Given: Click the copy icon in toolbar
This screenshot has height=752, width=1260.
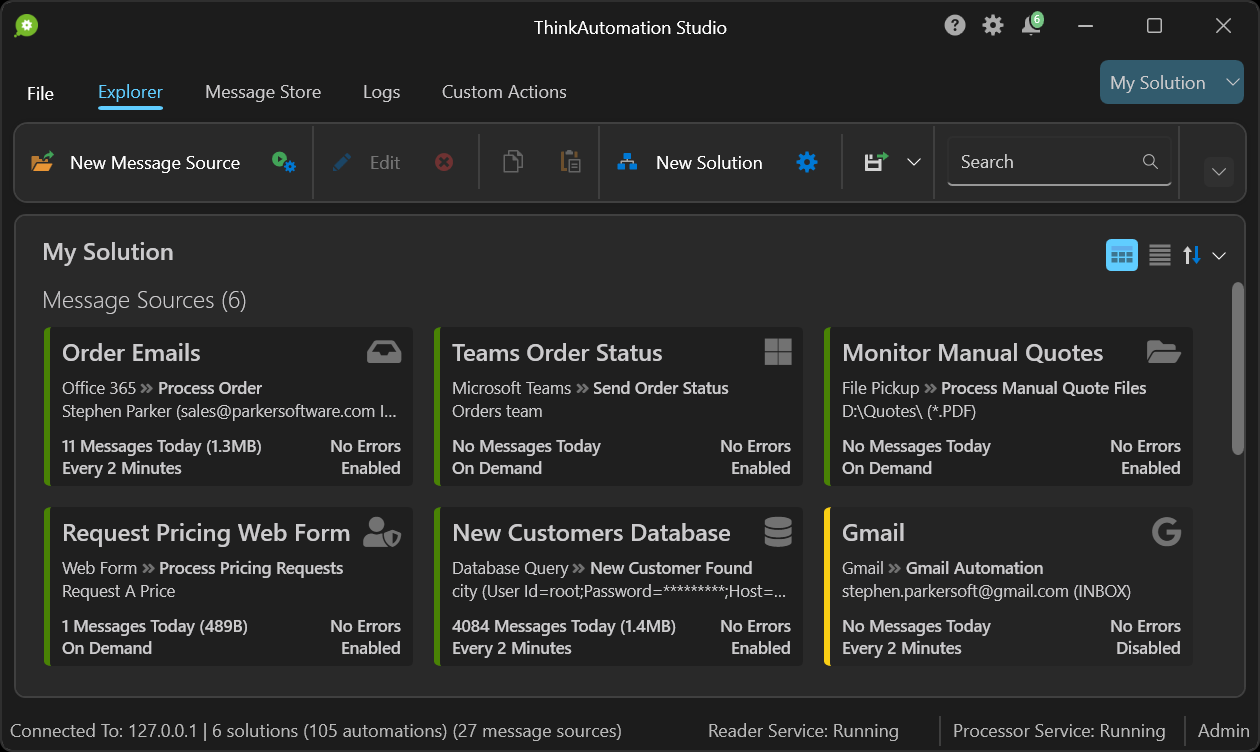Looking at the screenshot, I should (x=513, y=162).
